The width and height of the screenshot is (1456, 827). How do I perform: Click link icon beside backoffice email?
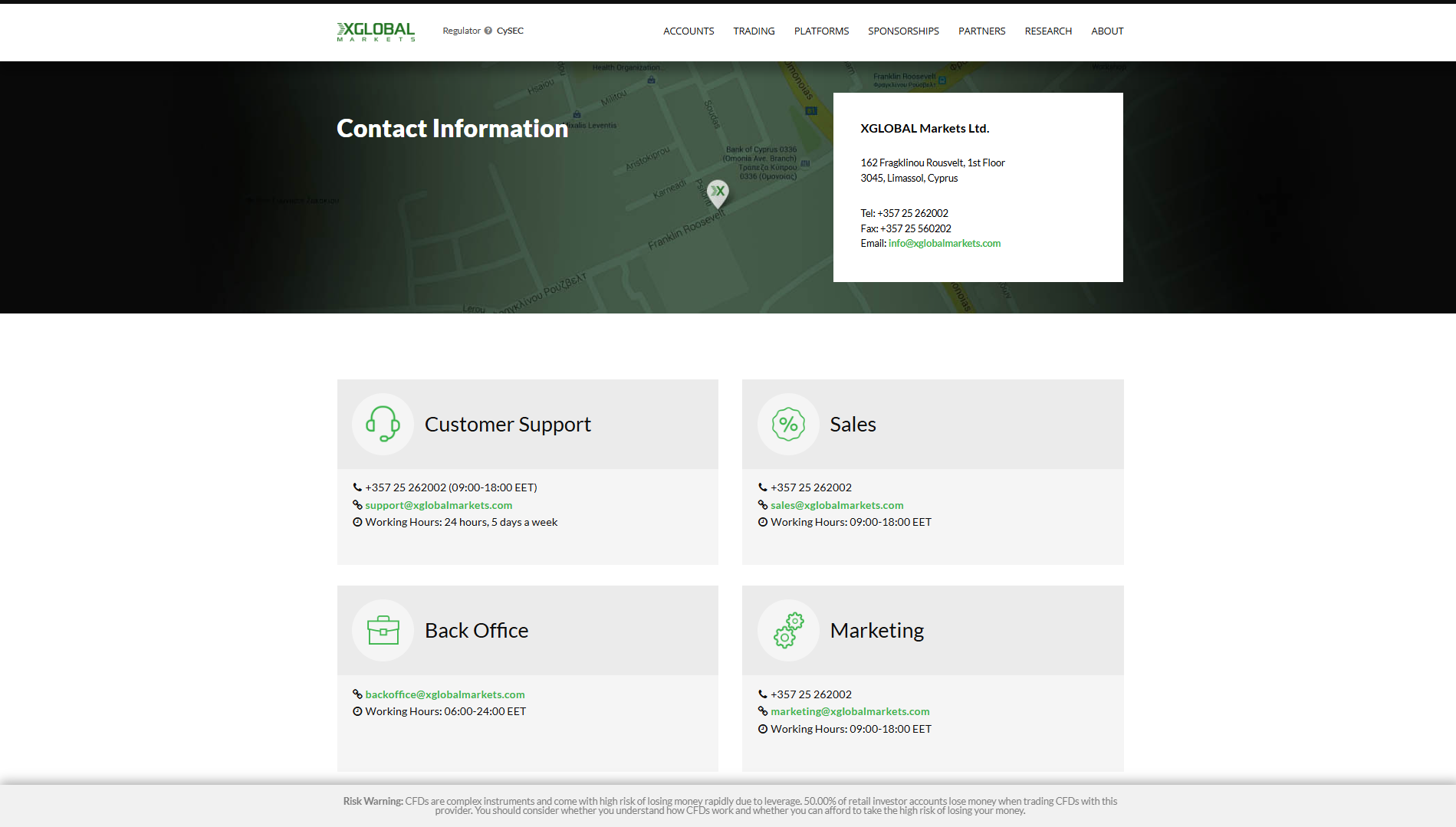tap(357, 694)
